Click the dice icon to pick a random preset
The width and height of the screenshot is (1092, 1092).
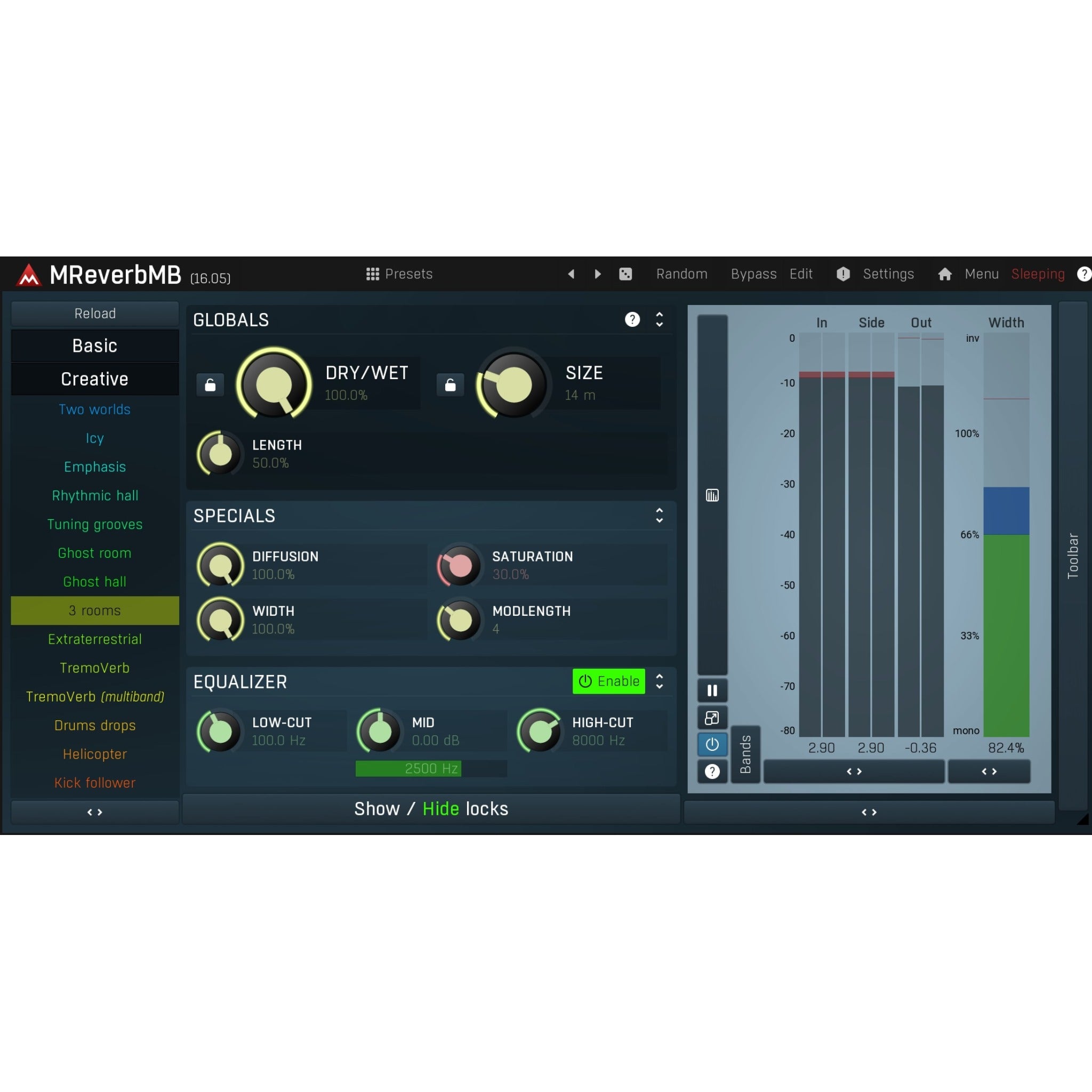(625, 274)
